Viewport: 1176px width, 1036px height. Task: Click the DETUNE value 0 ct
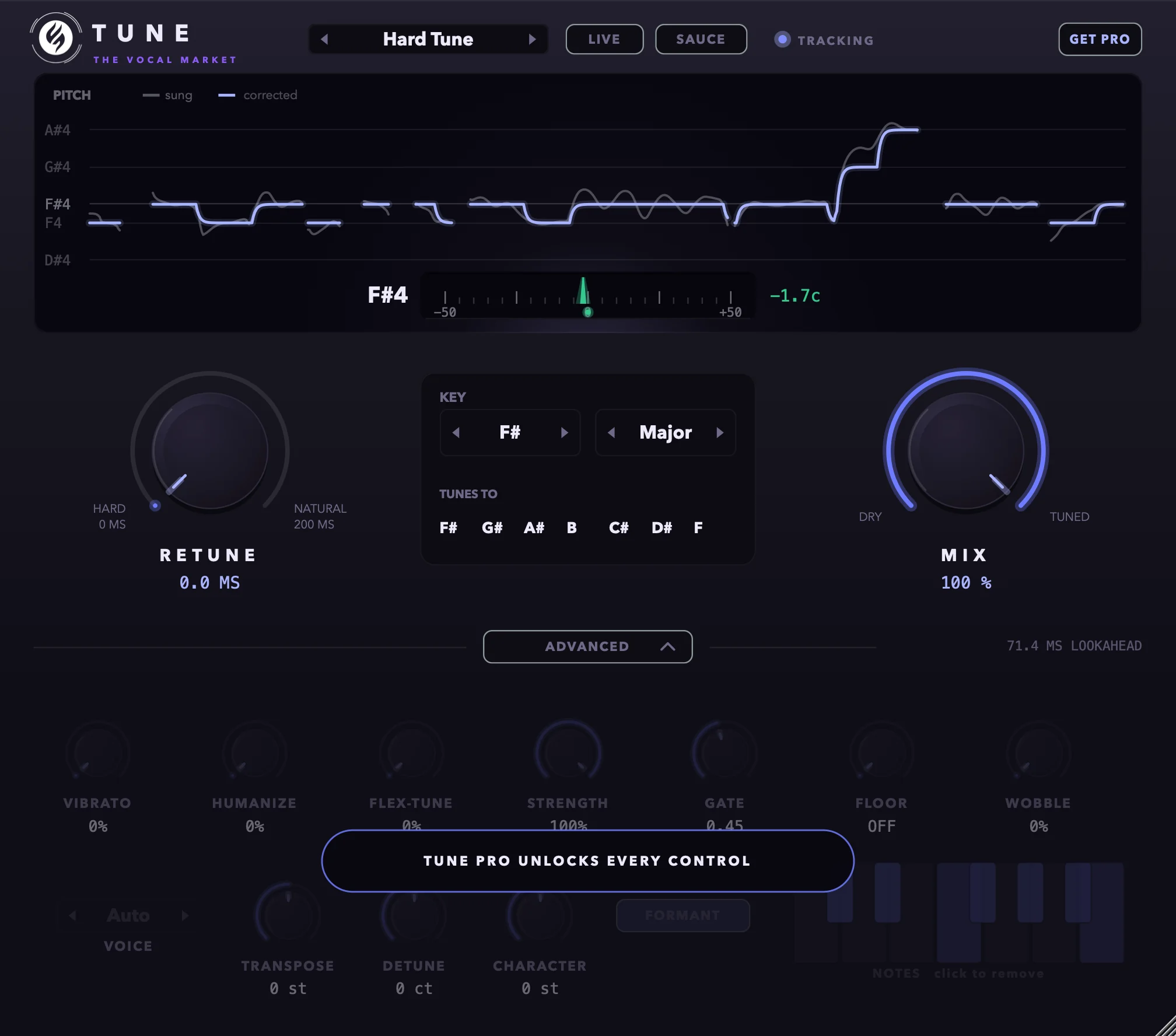point(414,988)
